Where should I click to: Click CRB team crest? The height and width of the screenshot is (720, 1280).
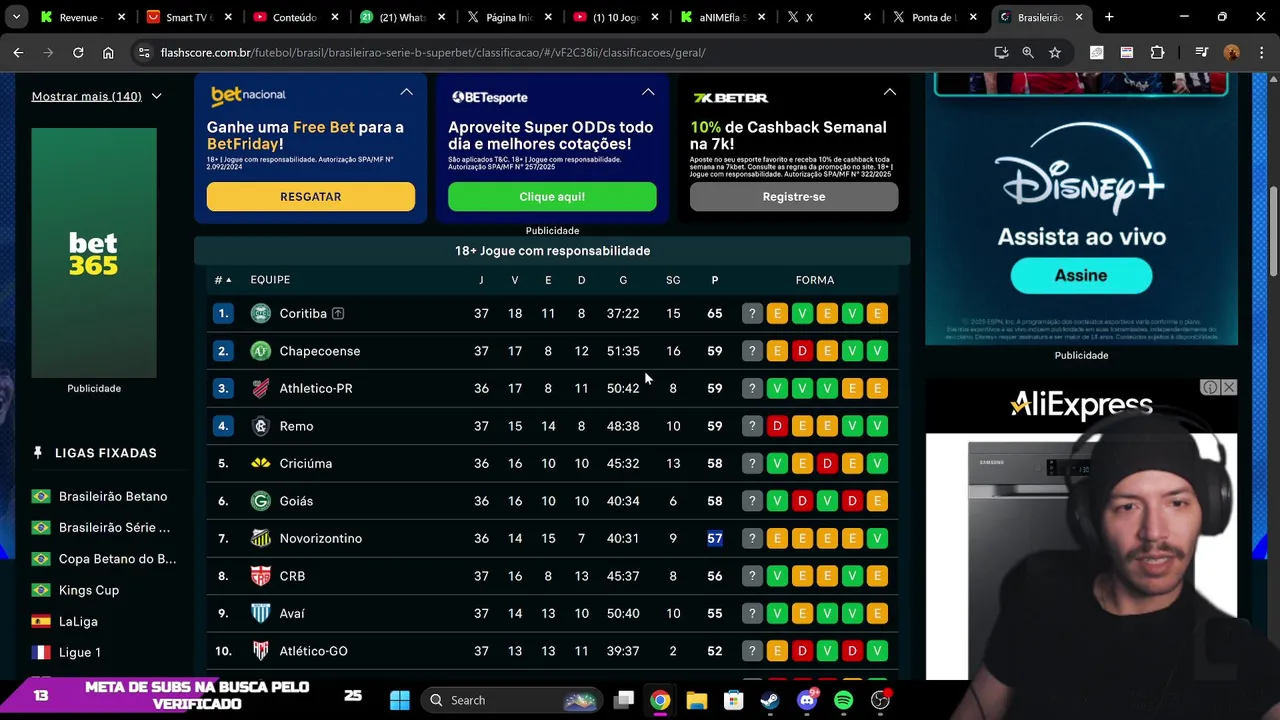(260, 576)
